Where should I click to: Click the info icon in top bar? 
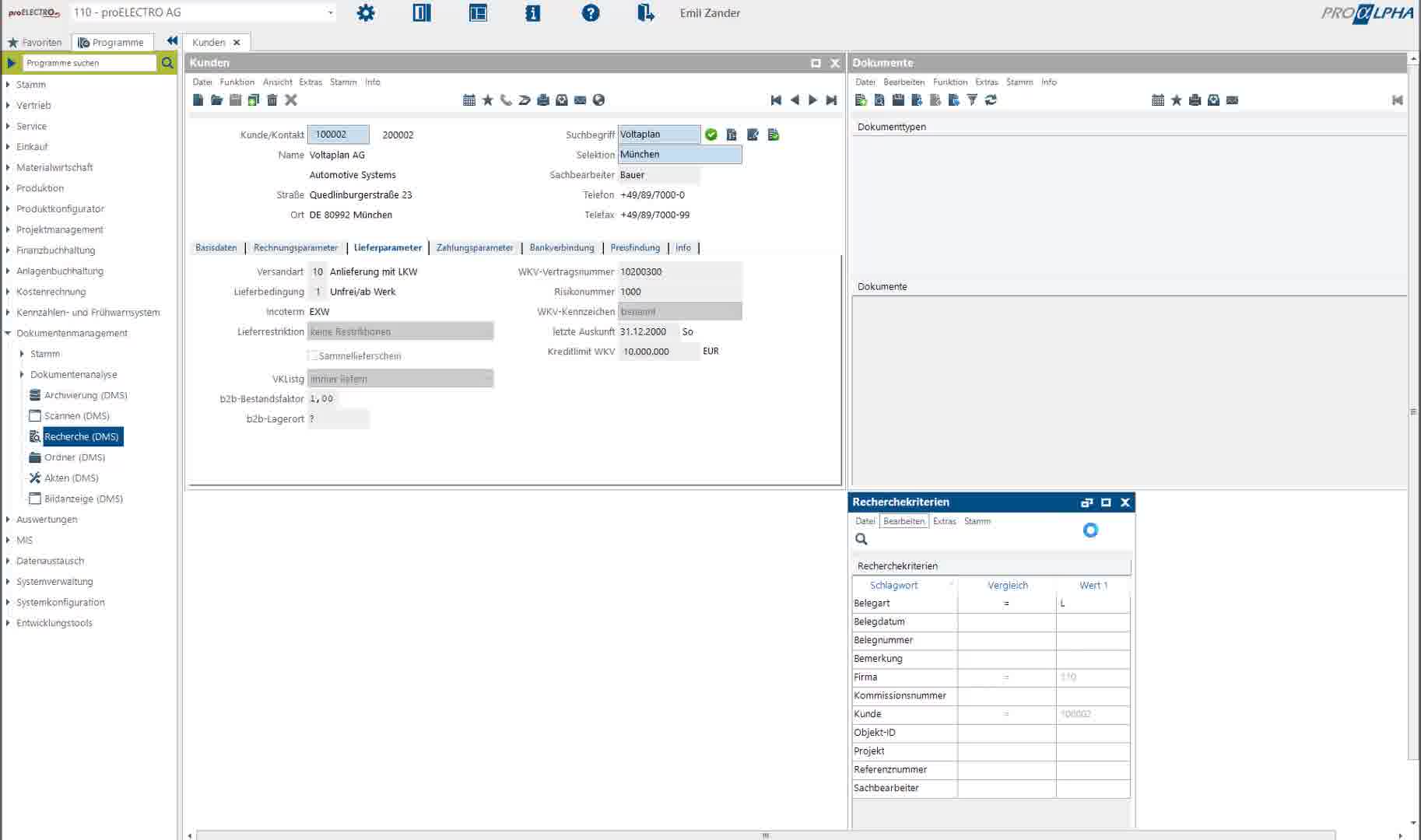point(533,12)
